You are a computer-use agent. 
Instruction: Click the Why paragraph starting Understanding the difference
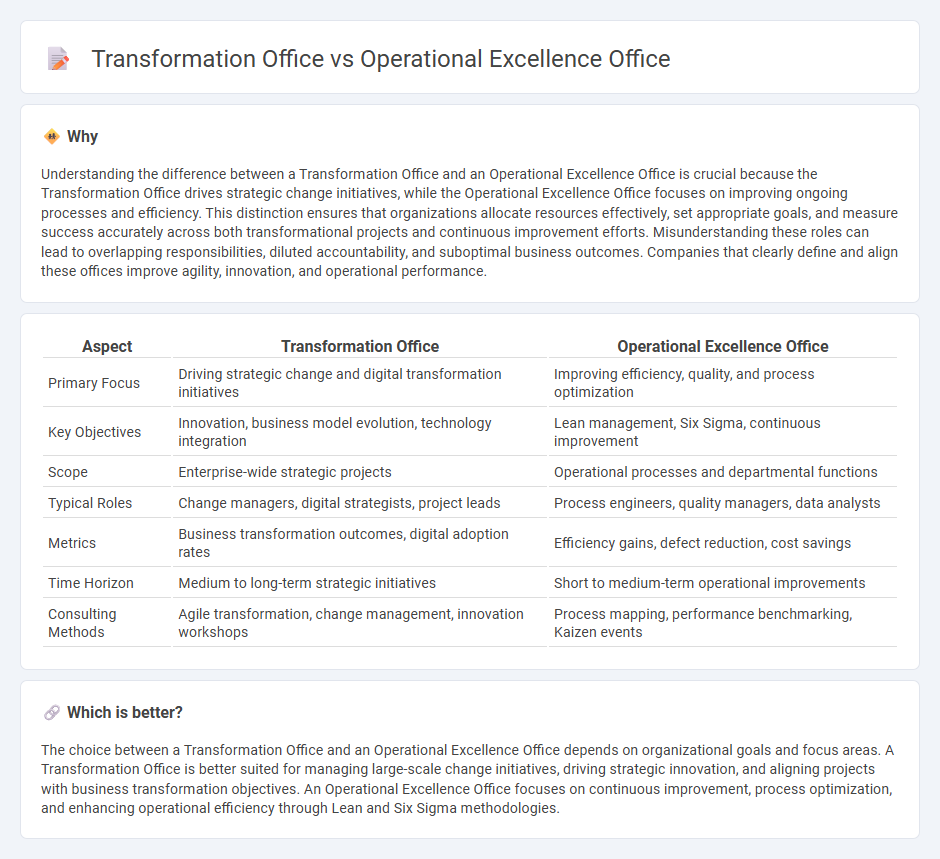469,222
